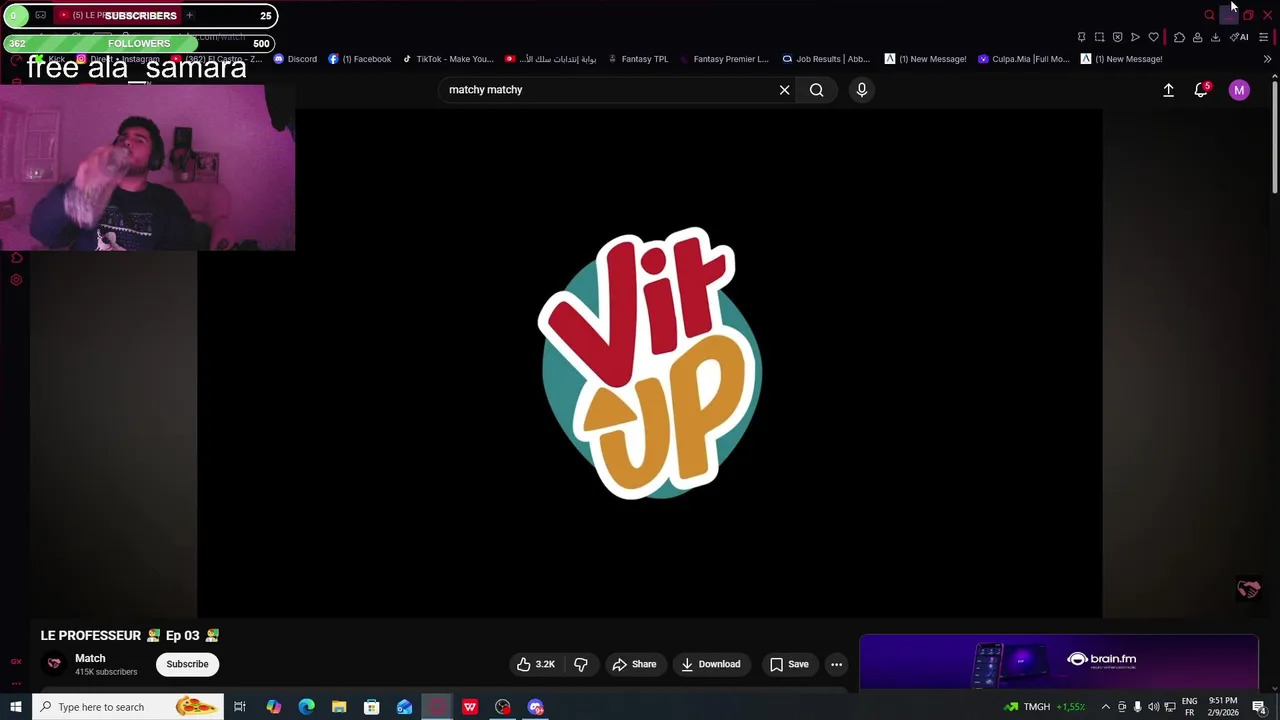The image size is (1280, 720).
Task: Switch the ENG FR input language
Action: coord(1190,707)
